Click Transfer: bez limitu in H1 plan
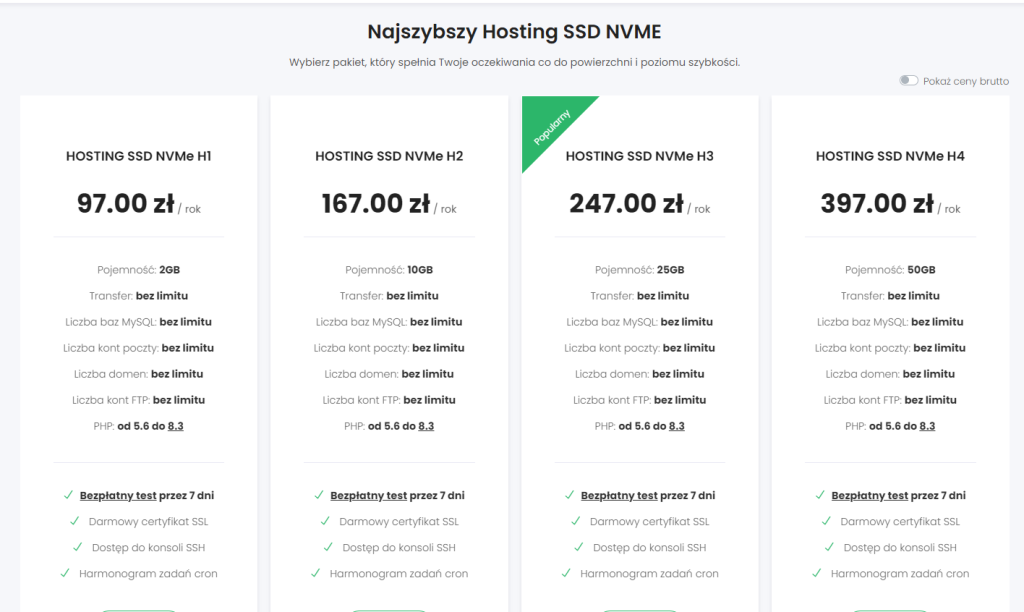The image size is (1024, 612). (138, 296)
